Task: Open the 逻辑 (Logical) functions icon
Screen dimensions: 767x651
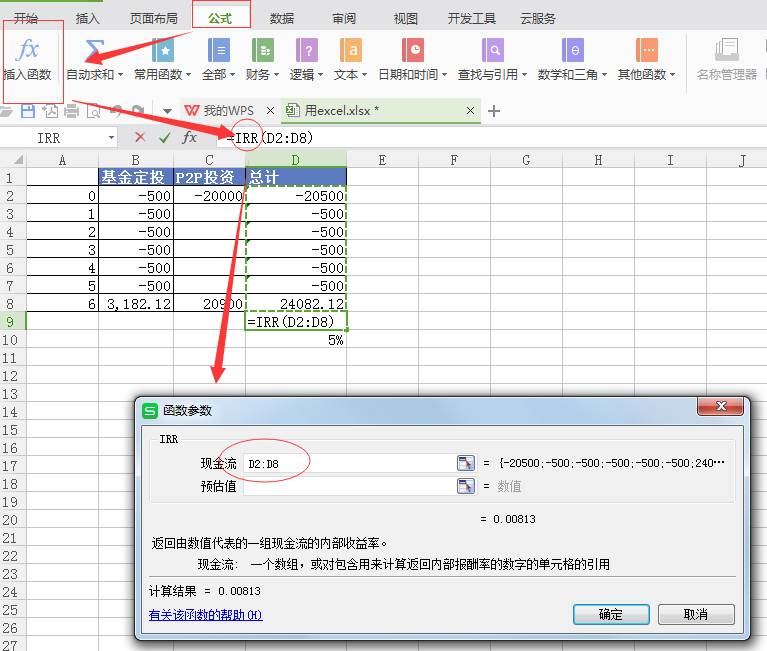Action: (x=306, y=49)
